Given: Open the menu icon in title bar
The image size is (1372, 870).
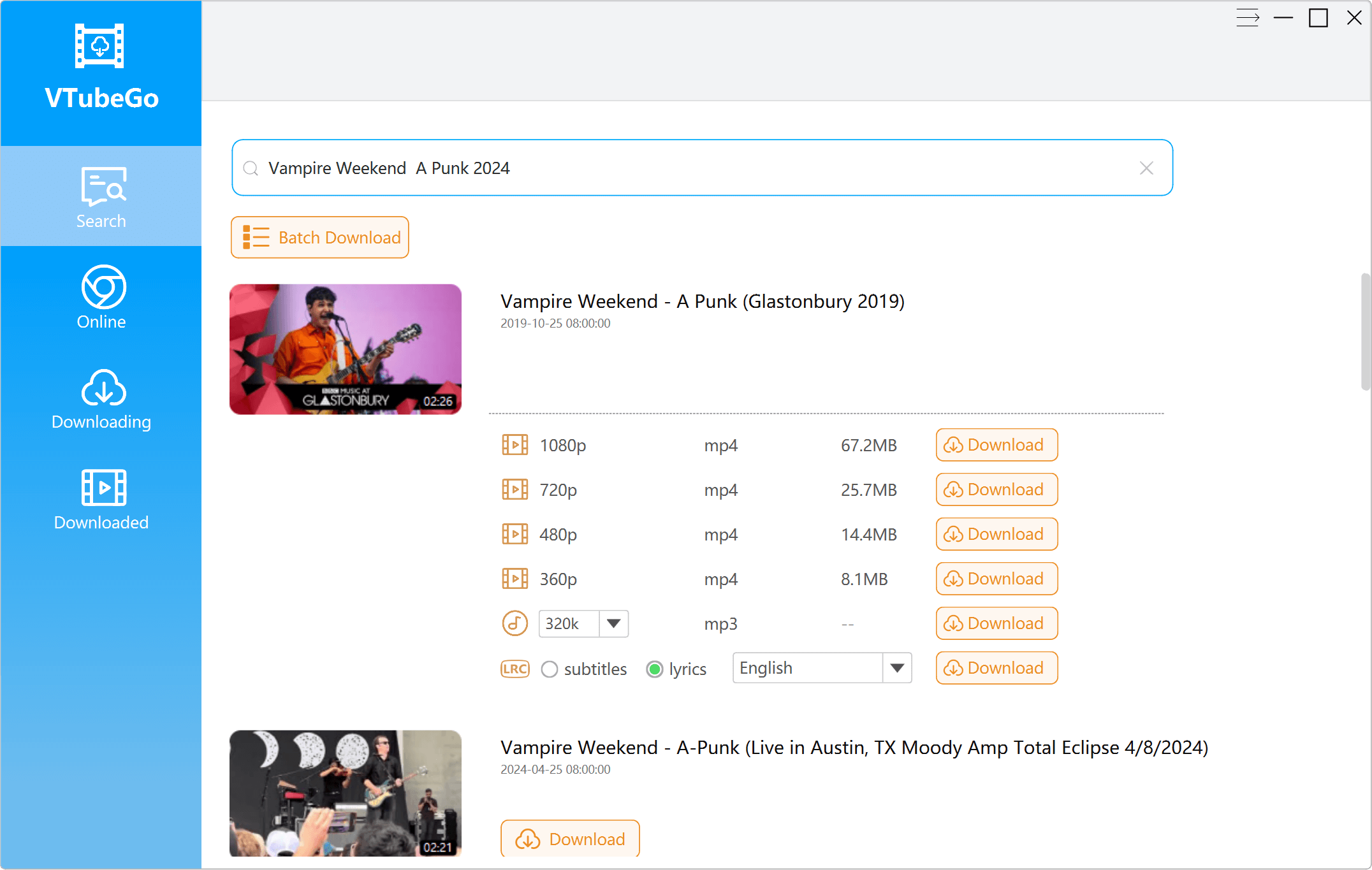Looking at the screenshot, I should click(1248, 18).
